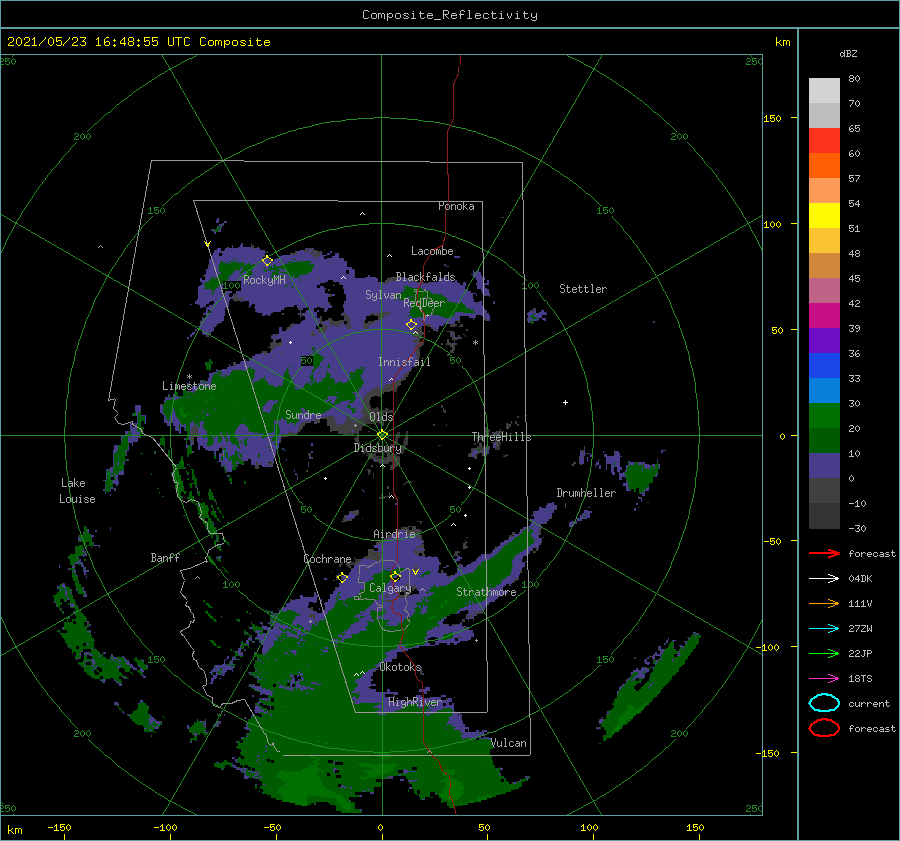Image resolution: width=900 pixels, height=841 pixels.
Task: Click the Strathmore city label
Action: pyautogui.click(x=486, y=592)
